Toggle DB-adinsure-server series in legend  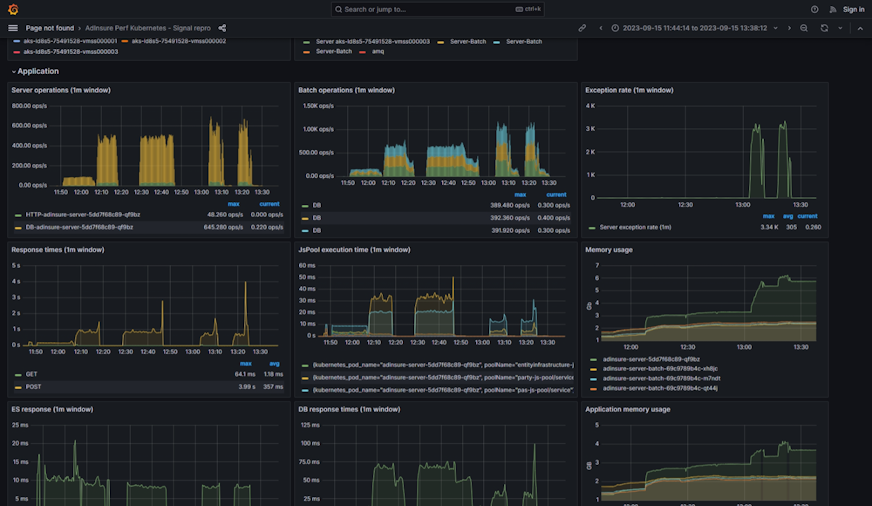79,227
